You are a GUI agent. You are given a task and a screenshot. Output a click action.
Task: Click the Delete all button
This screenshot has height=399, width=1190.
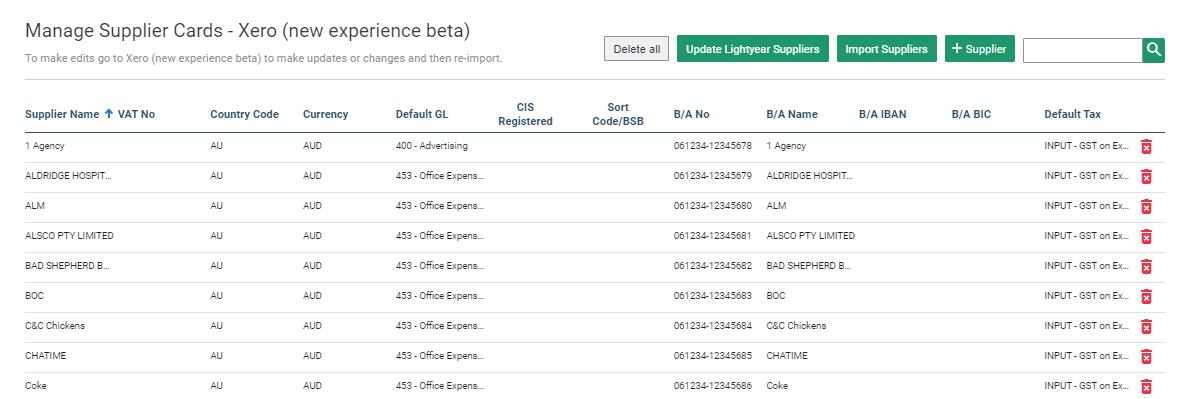tap(636, 49)
